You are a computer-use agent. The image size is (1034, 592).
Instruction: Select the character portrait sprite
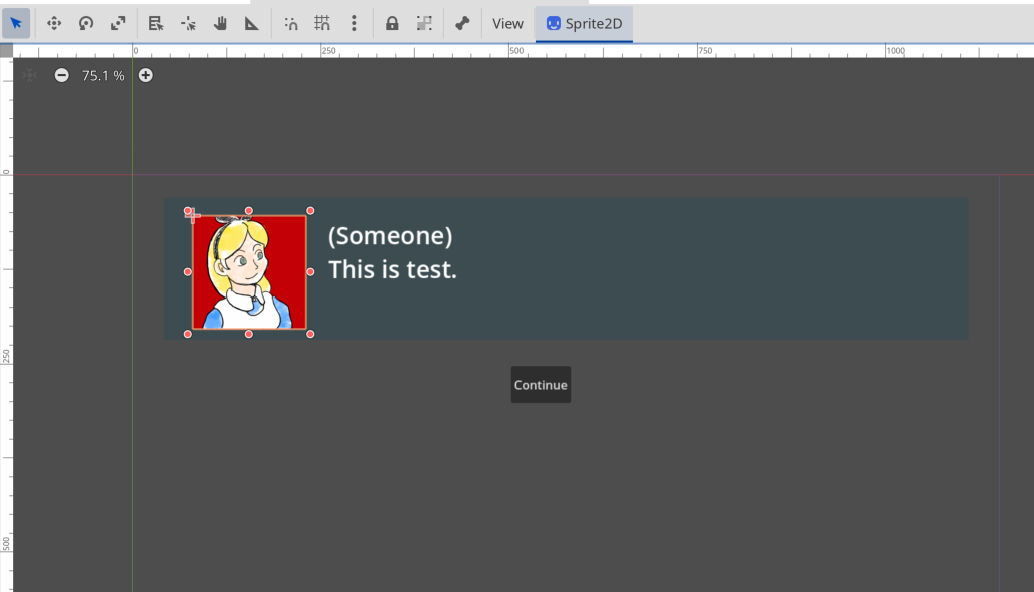(x=249, y=272)
